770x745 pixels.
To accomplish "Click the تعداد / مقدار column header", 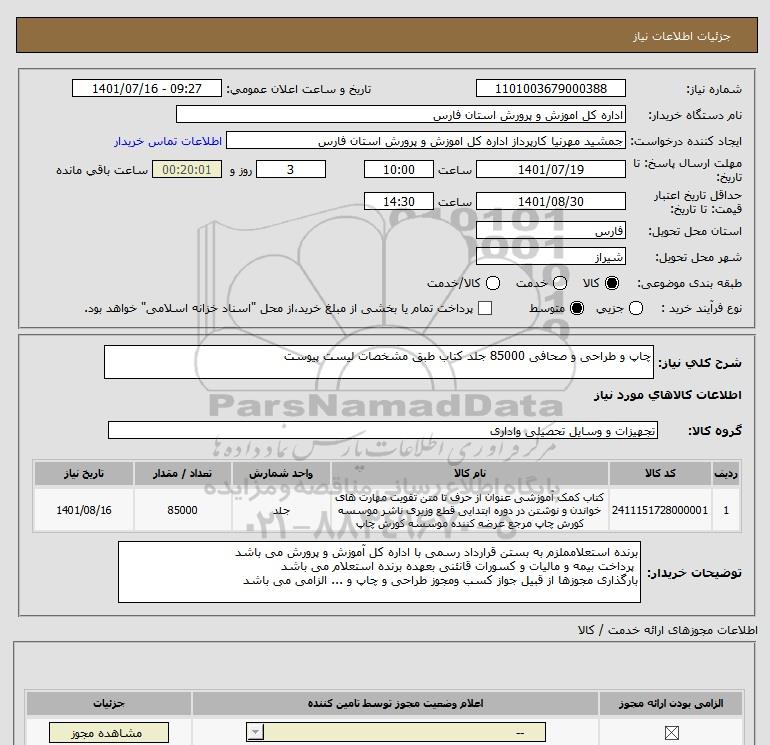I will (182, 473).
